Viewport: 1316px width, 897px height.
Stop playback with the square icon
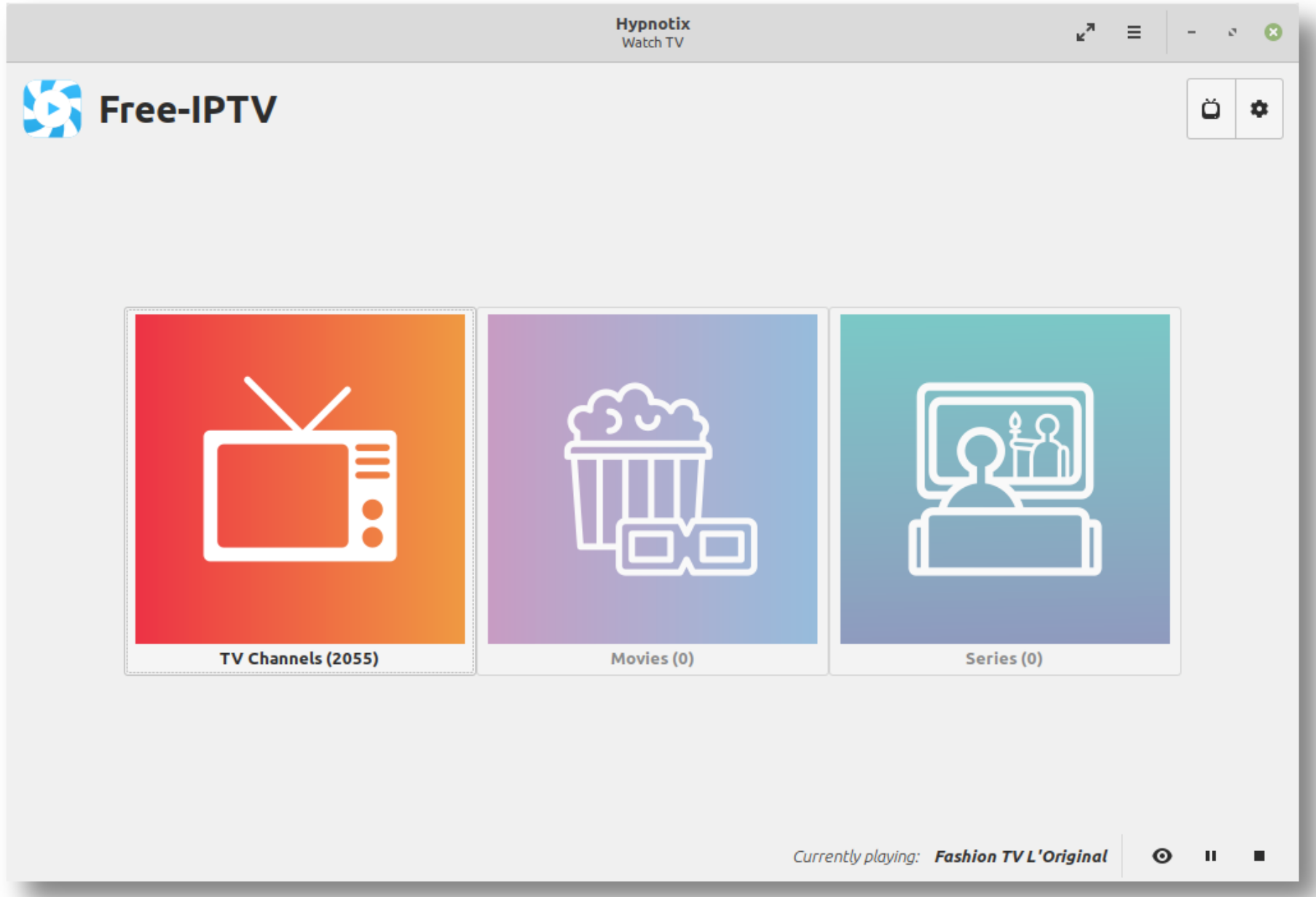(1259, 855)
